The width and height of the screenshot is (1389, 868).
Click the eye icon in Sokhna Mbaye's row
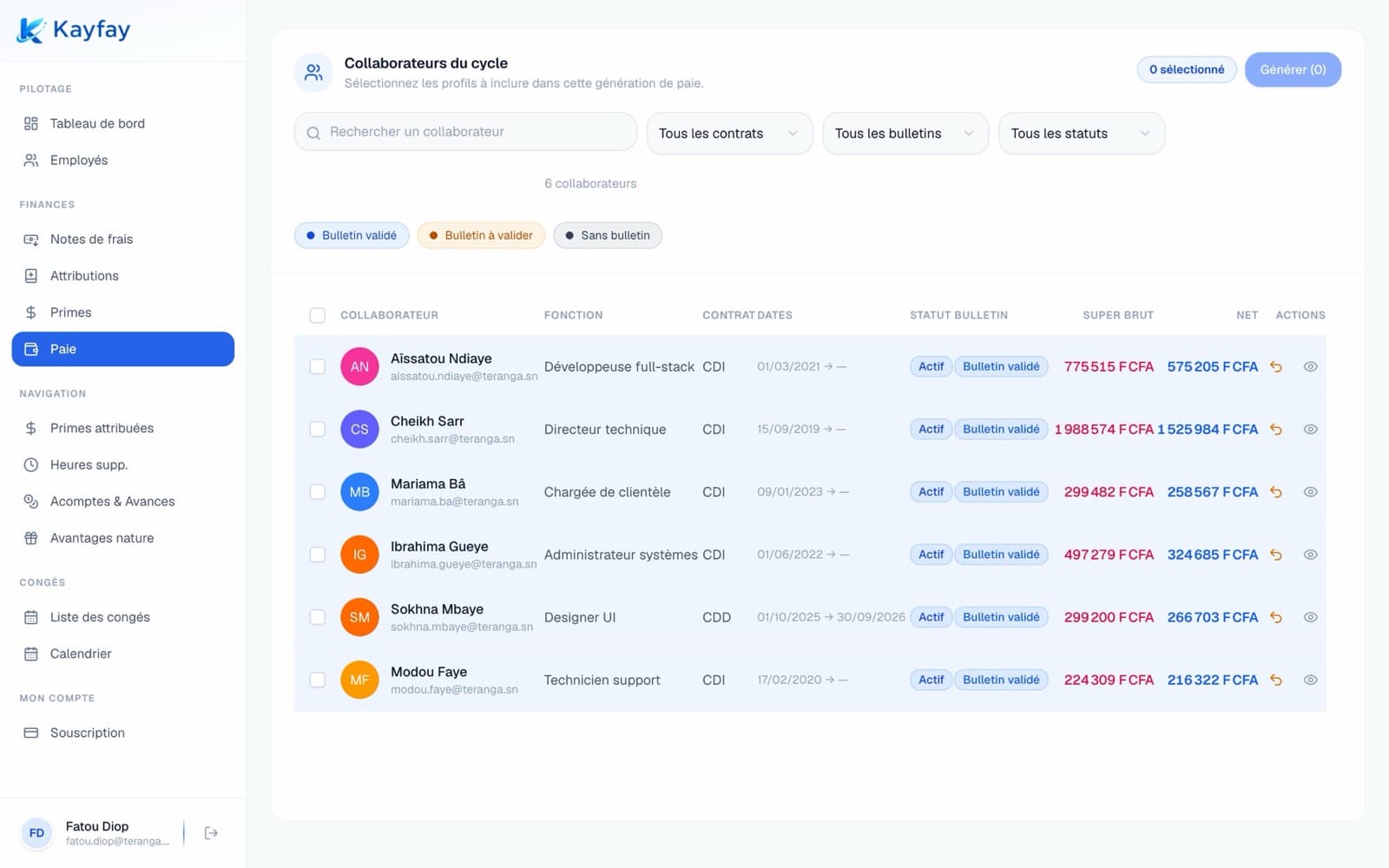click(1311, 617)
